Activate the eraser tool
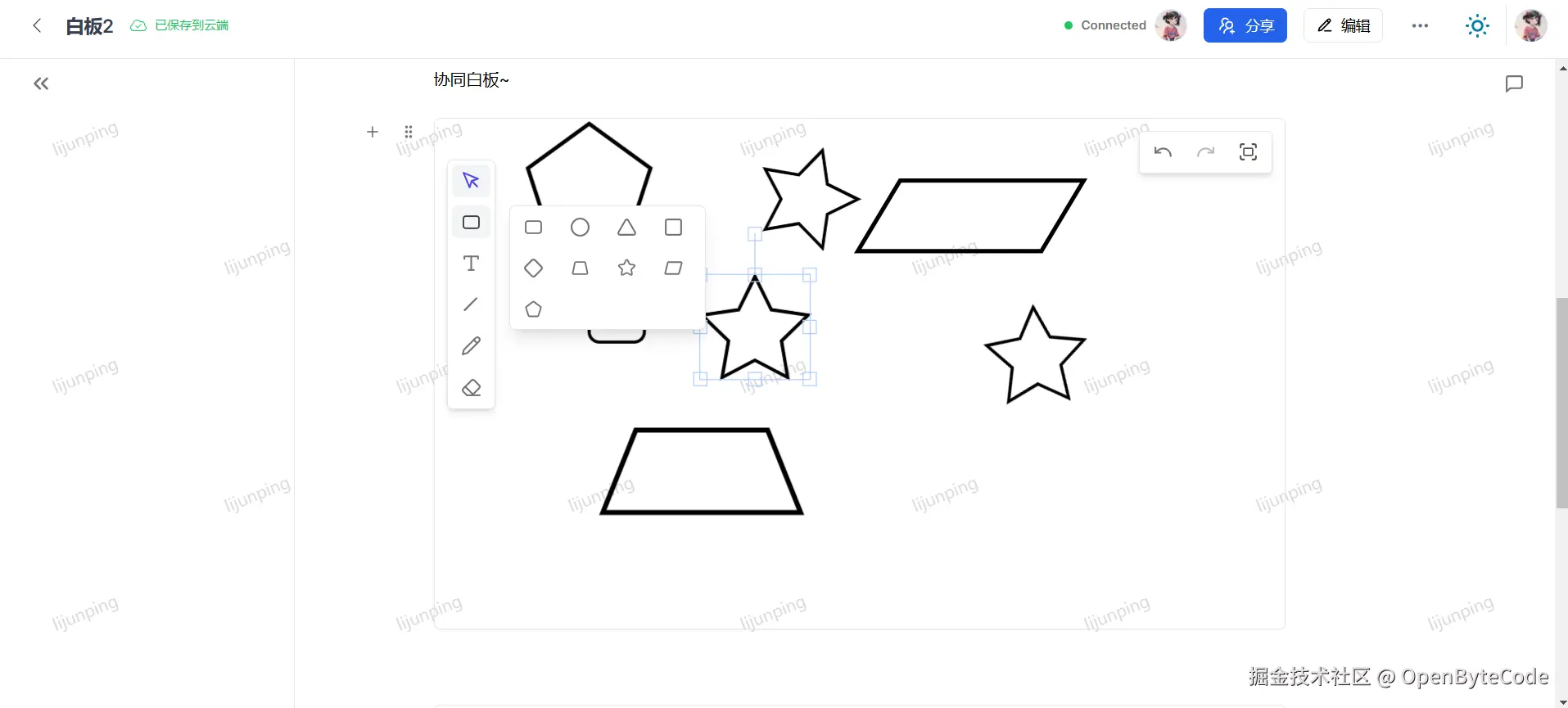Screen dimensions: 1568x708 pyautogui.click(x=471, y=388)
